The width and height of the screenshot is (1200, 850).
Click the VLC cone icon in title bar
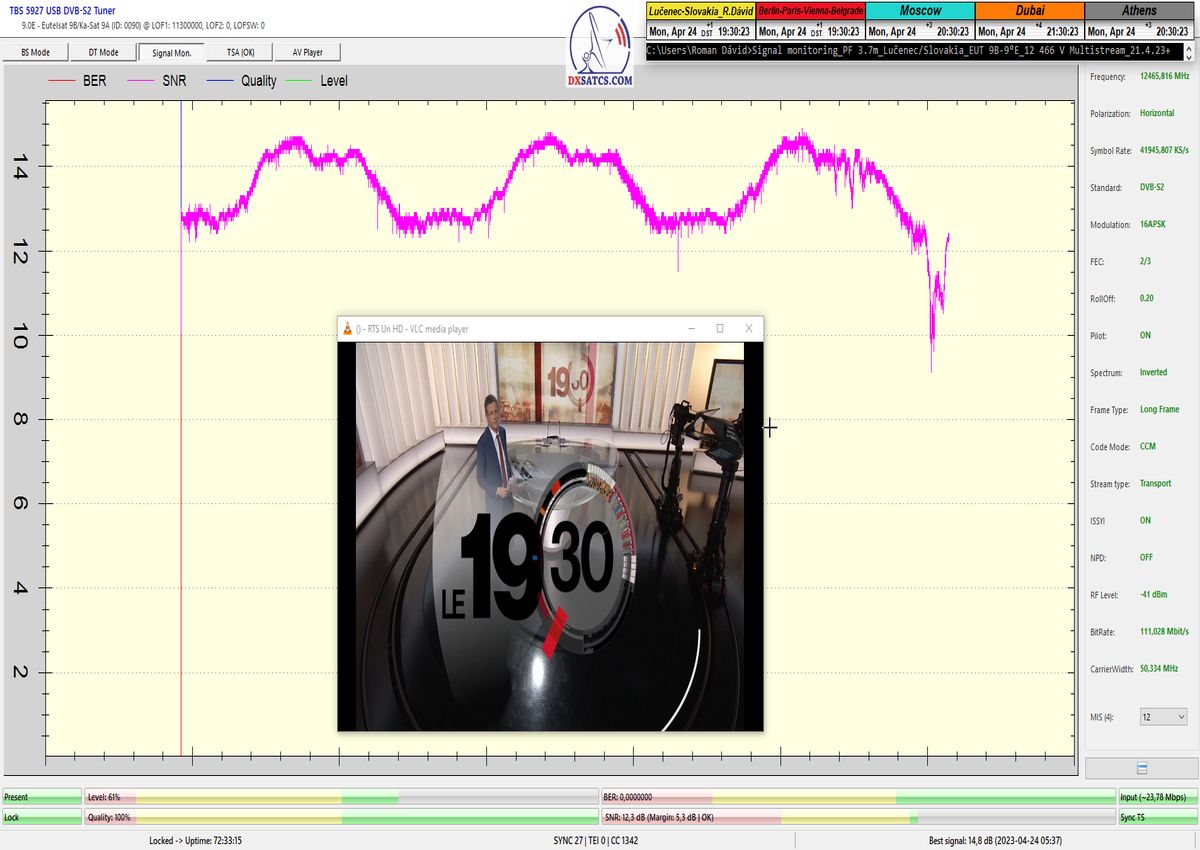click(x=347, y=328)
